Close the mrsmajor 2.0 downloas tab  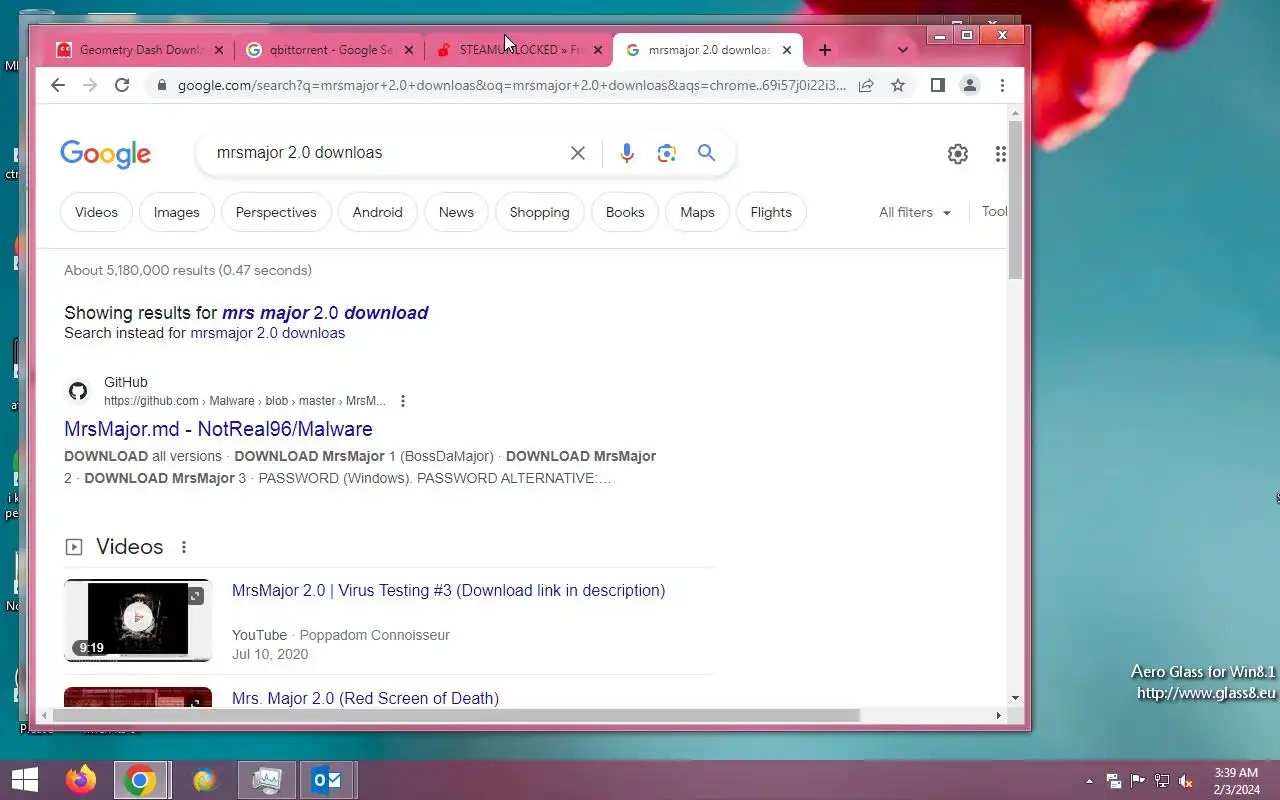(787, 50)
